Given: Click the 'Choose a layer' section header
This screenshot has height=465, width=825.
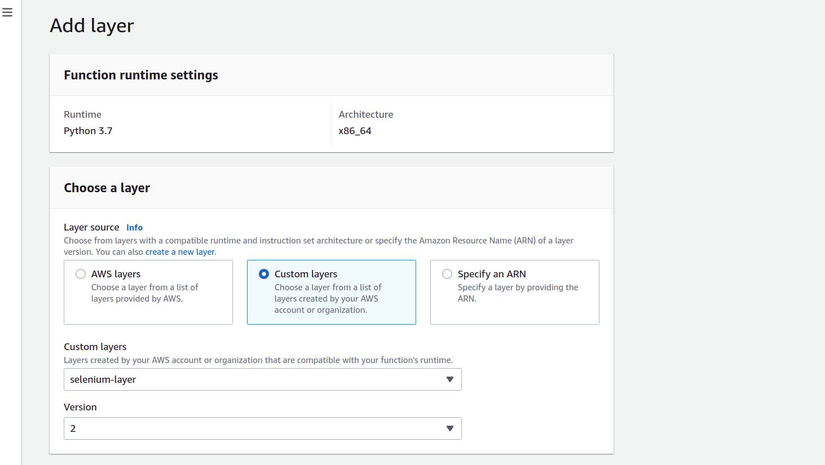Looking at the screenshot, I should (107, 188).
